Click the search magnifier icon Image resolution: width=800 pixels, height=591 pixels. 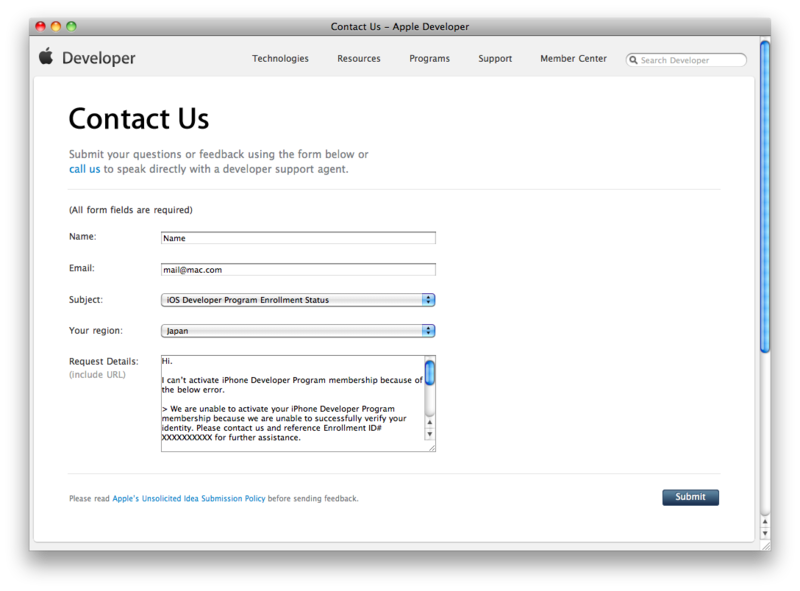(x=633, y=60)
